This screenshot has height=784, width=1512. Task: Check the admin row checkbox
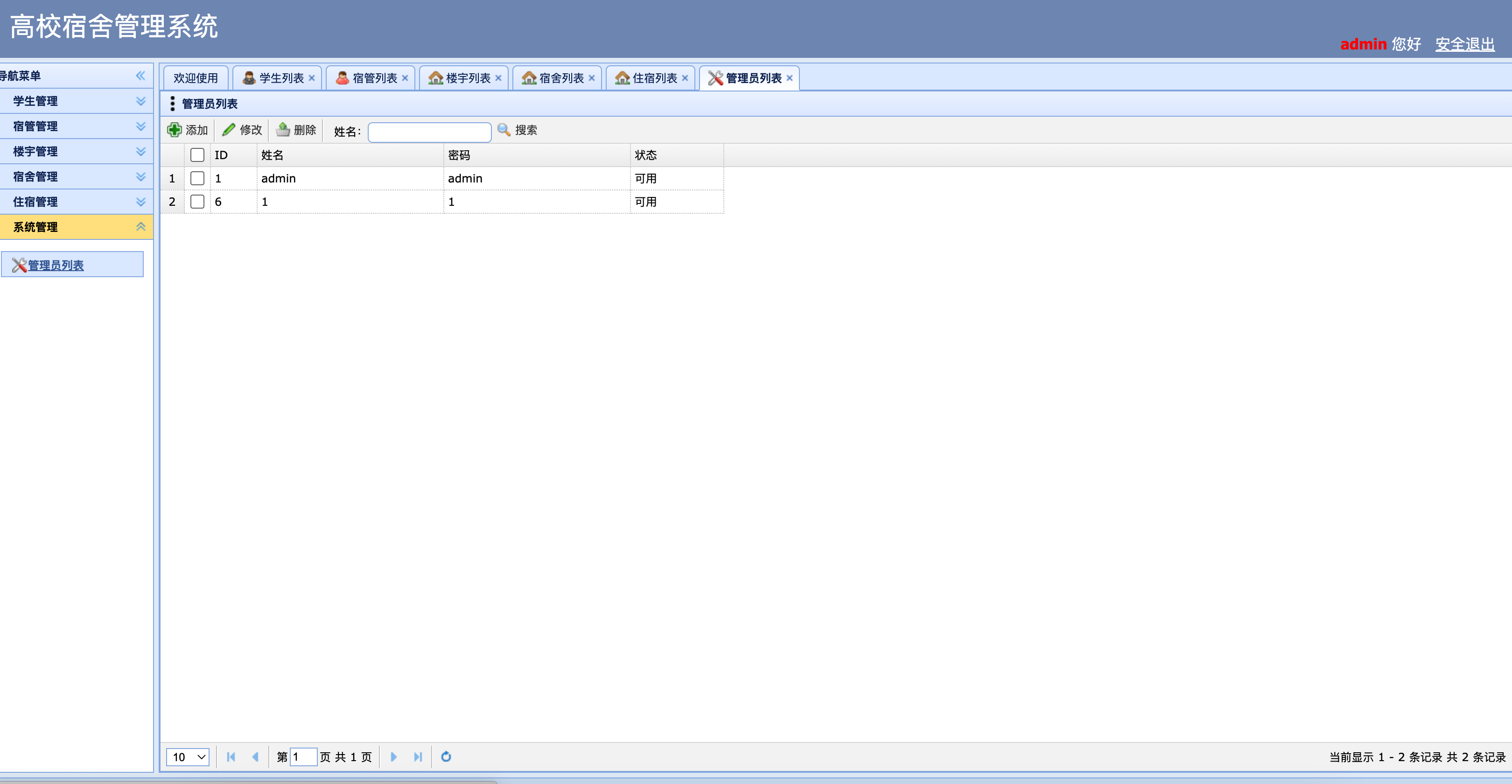tap(197, 178)
